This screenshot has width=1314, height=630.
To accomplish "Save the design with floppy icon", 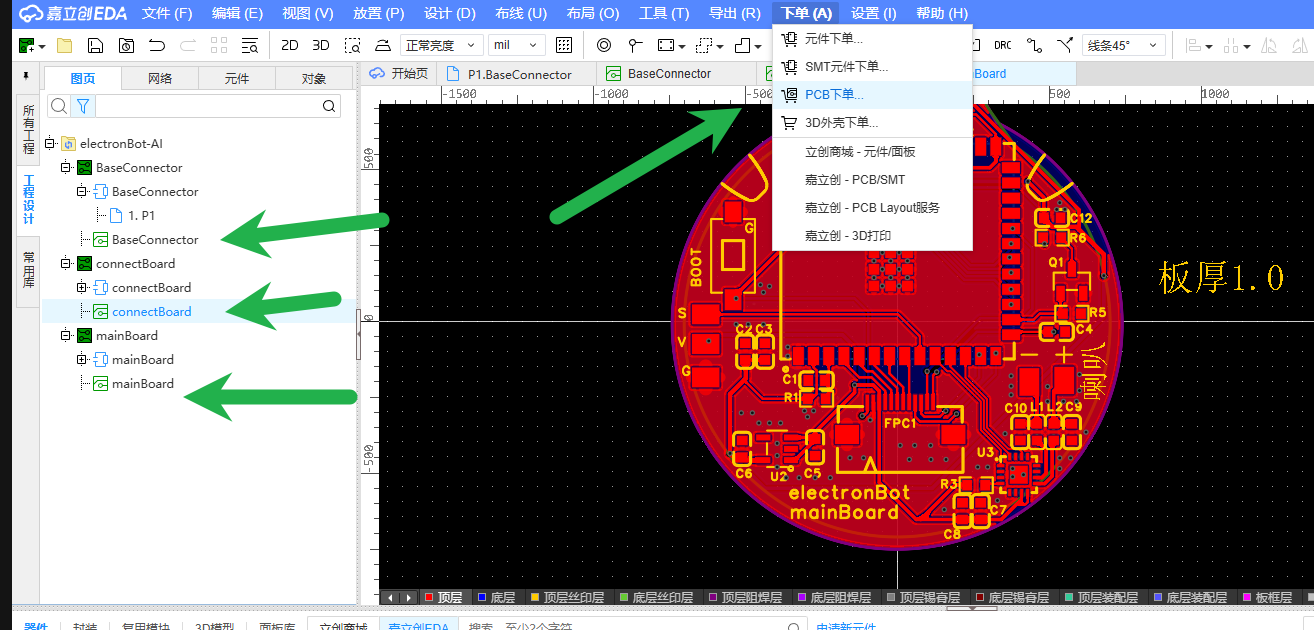I will [x=95, y=45].
